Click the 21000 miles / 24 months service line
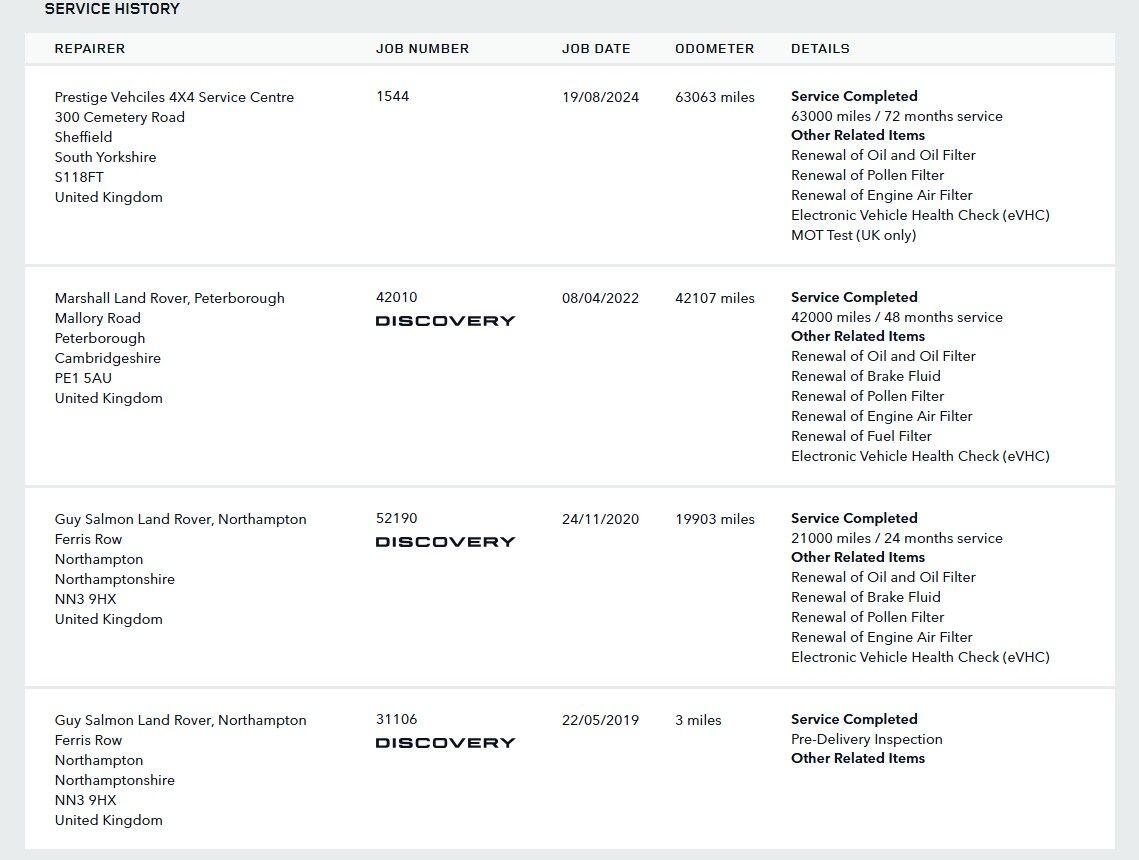1139x860 pixels. coord(896,538)
